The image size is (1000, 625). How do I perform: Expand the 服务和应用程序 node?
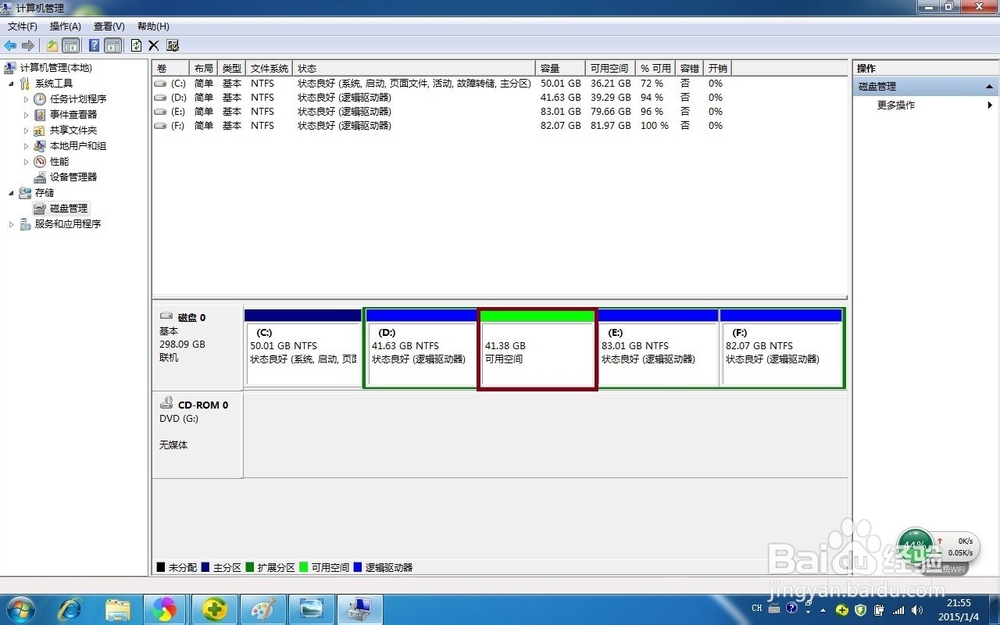11,223
